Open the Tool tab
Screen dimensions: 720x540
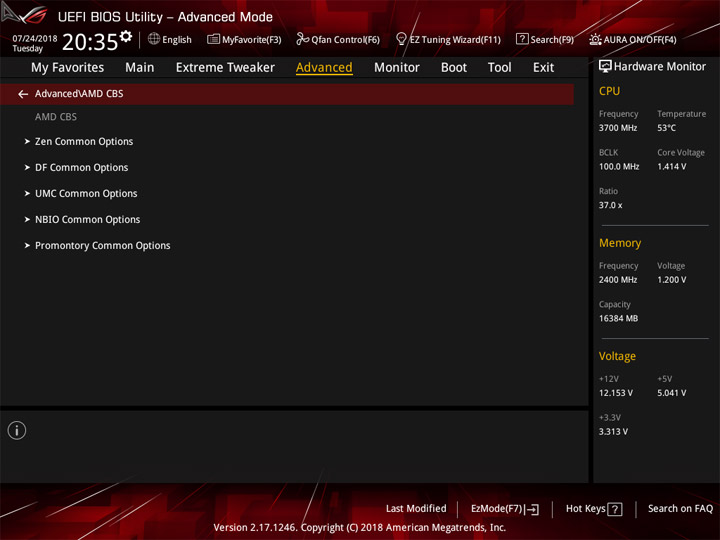click(x=500, y=68)
